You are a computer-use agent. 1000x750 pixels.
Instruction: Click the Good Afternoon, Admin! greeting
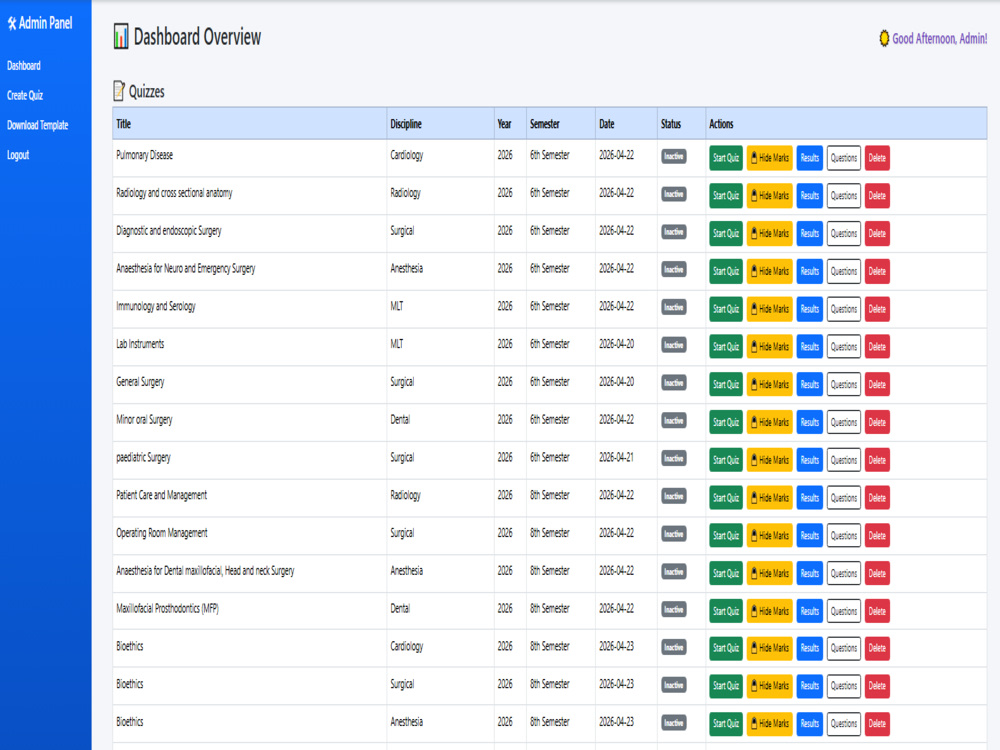[939, 39]
